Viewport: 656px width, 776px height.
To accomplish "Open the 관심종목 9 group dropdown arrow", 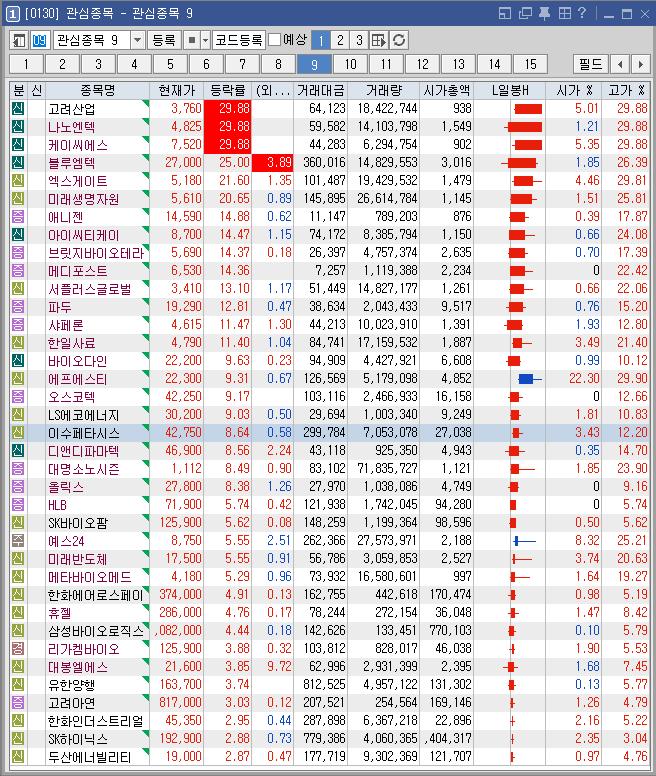I will [138, 40].
